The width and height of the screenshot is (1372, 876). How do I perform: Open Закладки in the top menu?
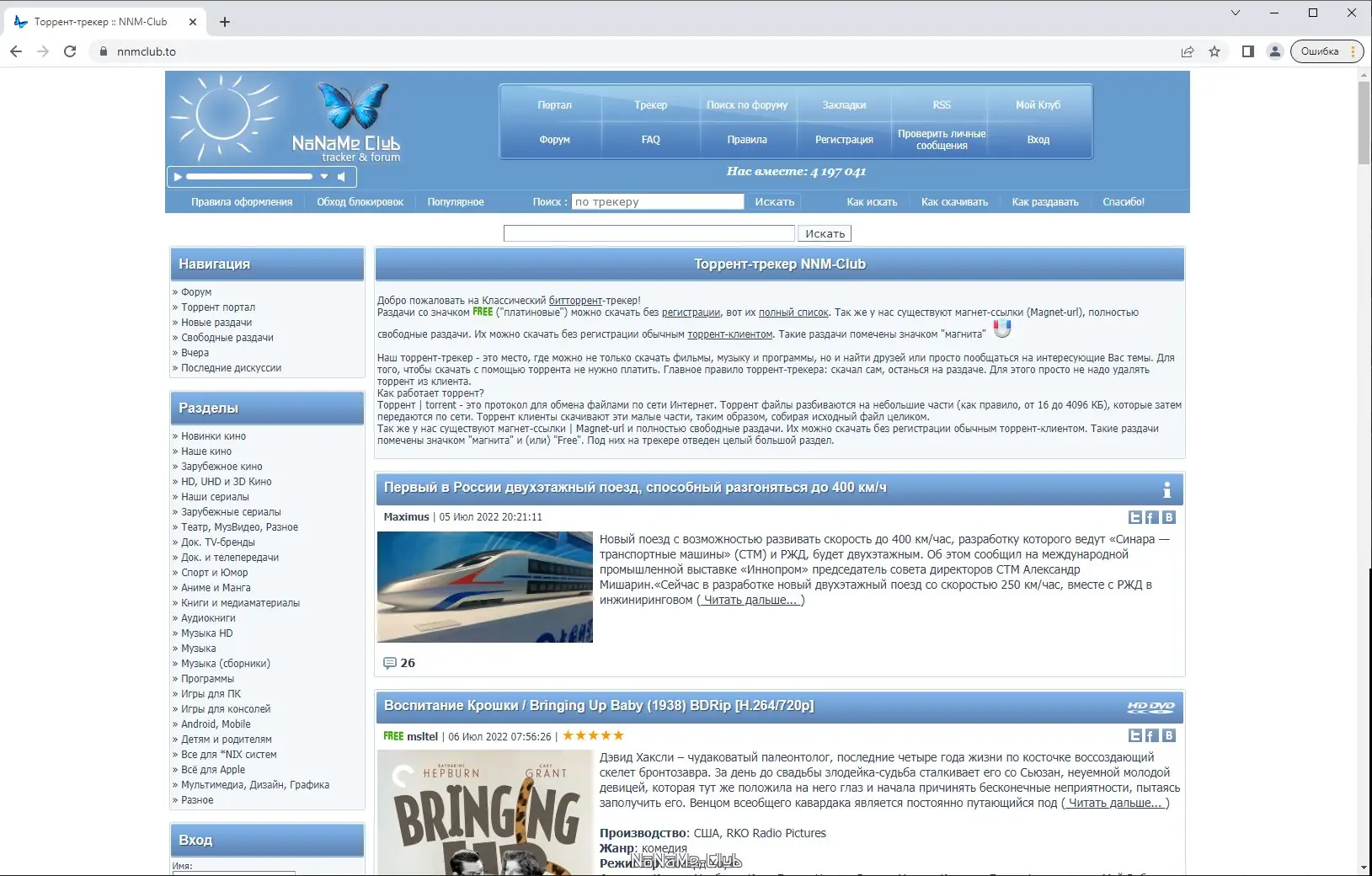844,105
